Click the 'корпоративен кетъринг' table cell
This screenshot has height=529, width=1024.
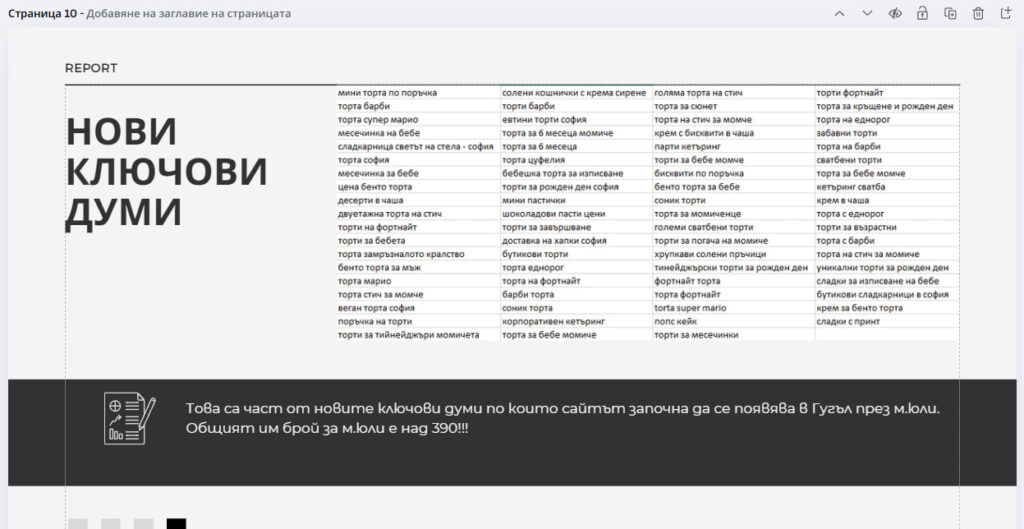pos(552,321)
